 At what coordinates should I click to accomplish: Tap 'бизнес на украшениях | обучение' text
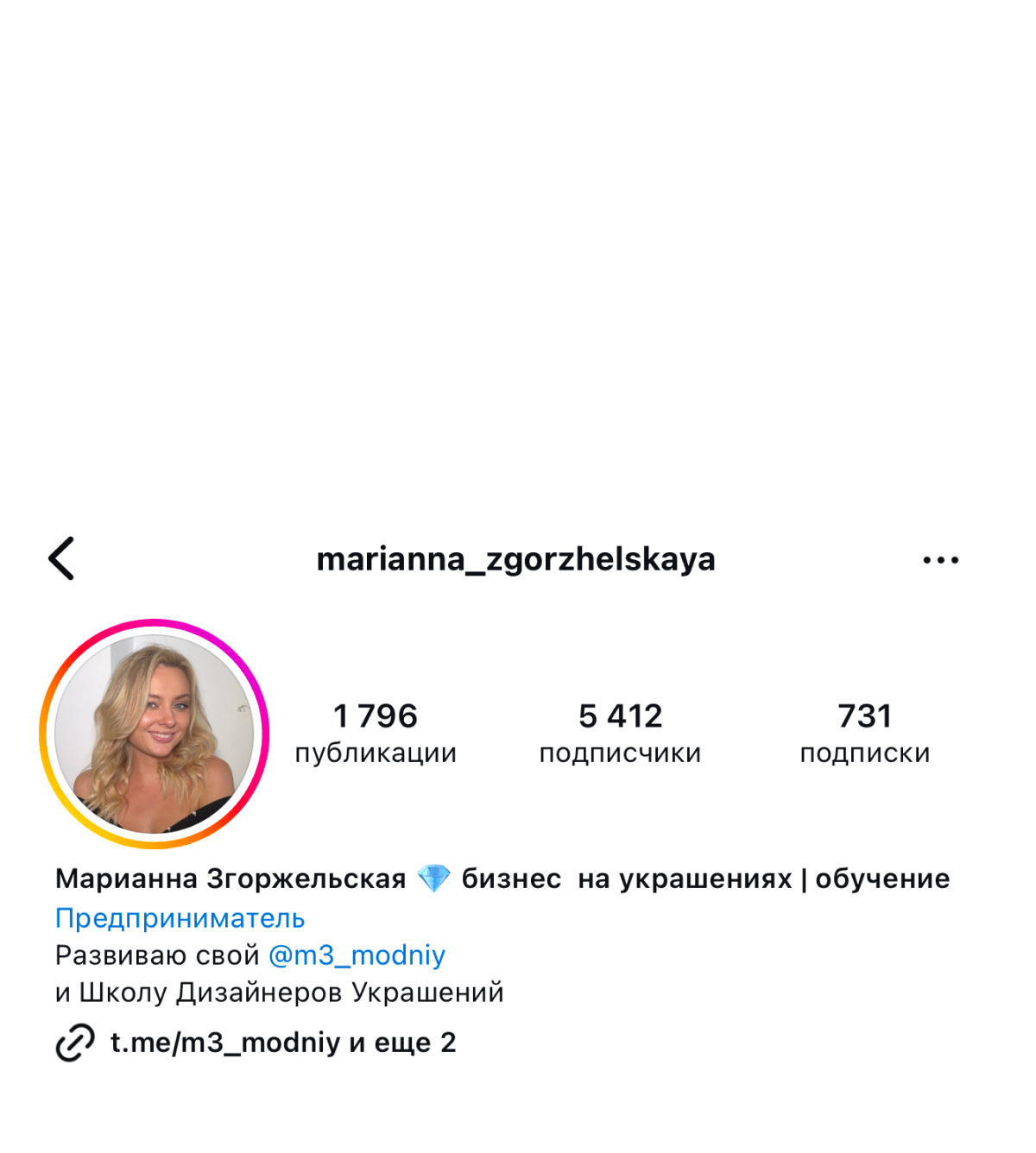click(x=705, y=879)
